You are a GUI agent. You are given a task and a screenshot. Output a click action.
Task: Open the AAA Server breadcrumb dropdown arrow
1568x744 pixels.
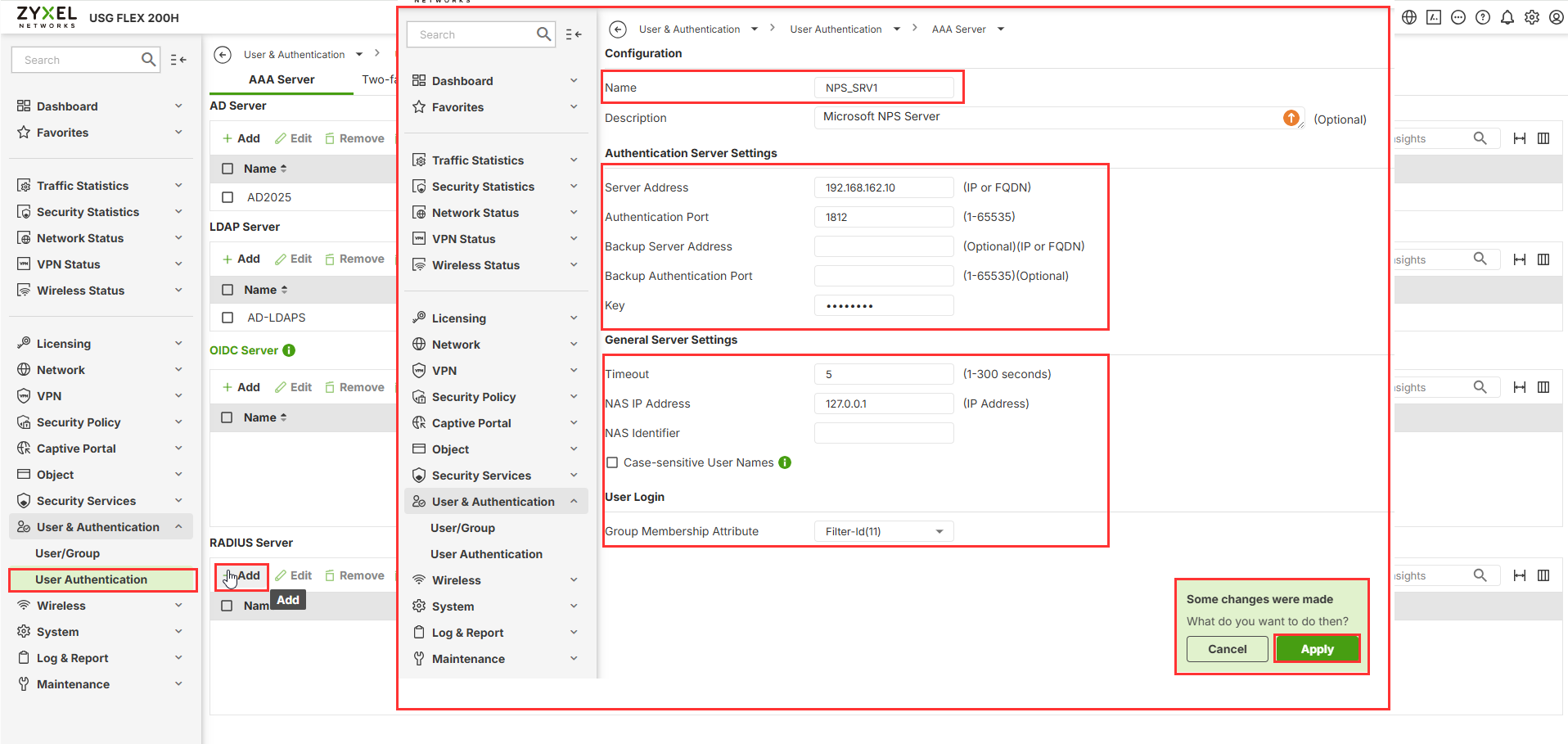pyautogui.click(x=1001, y=29)
